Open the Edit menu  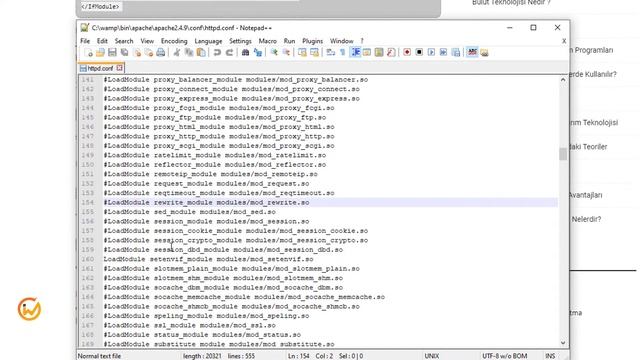click(x=102, y=41)
